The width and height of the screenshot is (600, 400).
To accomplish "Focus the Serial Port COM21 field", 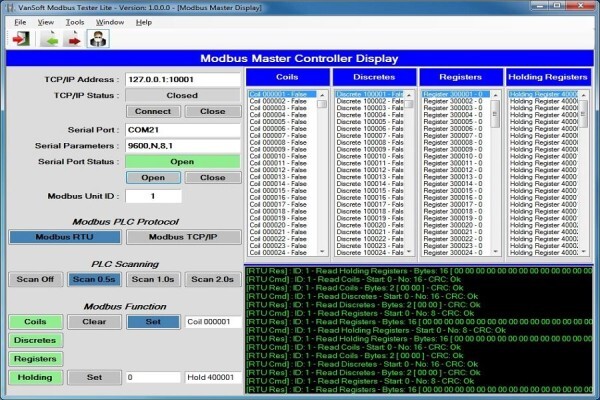I will (183, 130).
